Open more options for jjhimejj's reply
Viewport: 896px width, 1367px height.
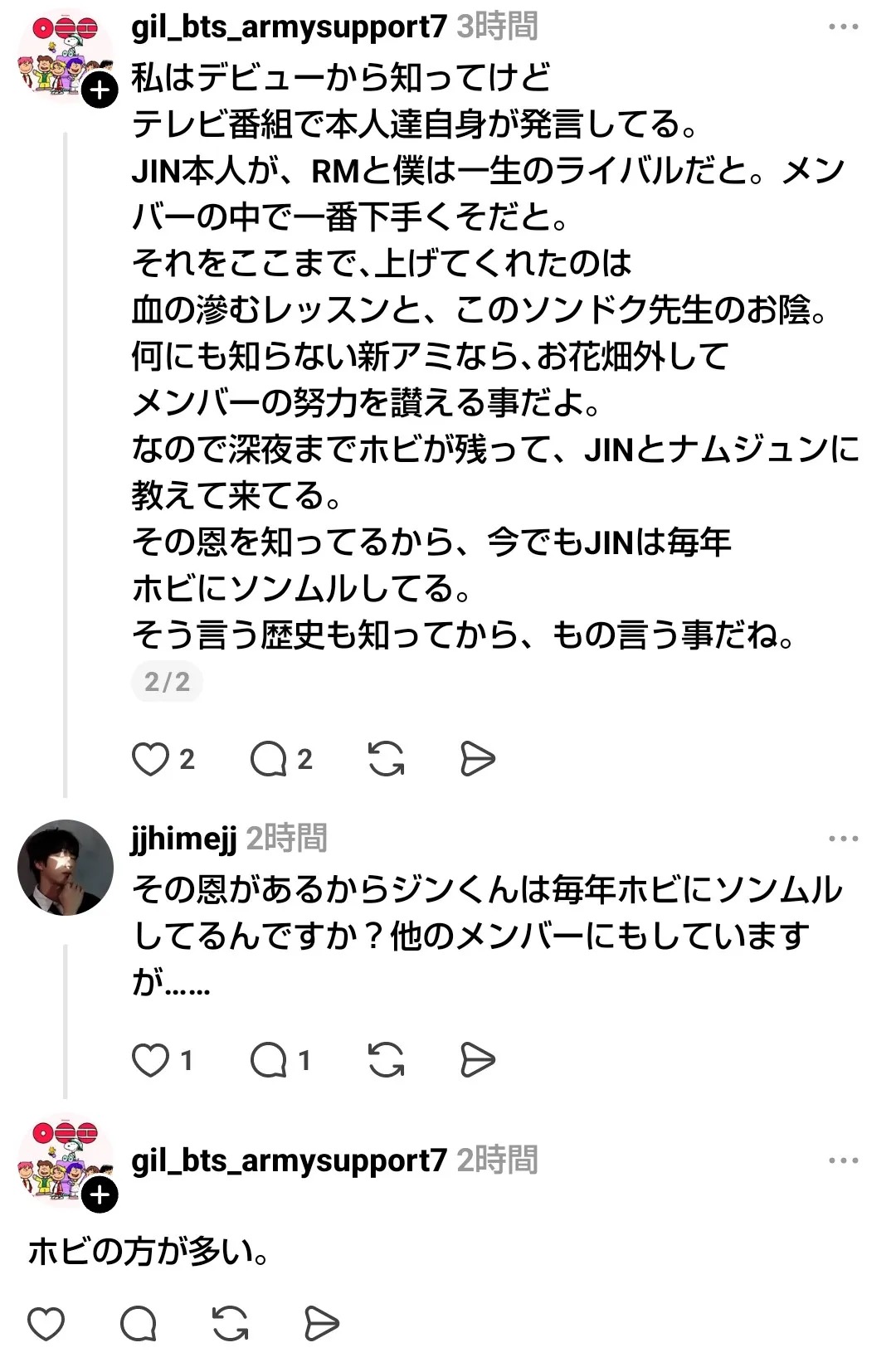coord(843,839)
